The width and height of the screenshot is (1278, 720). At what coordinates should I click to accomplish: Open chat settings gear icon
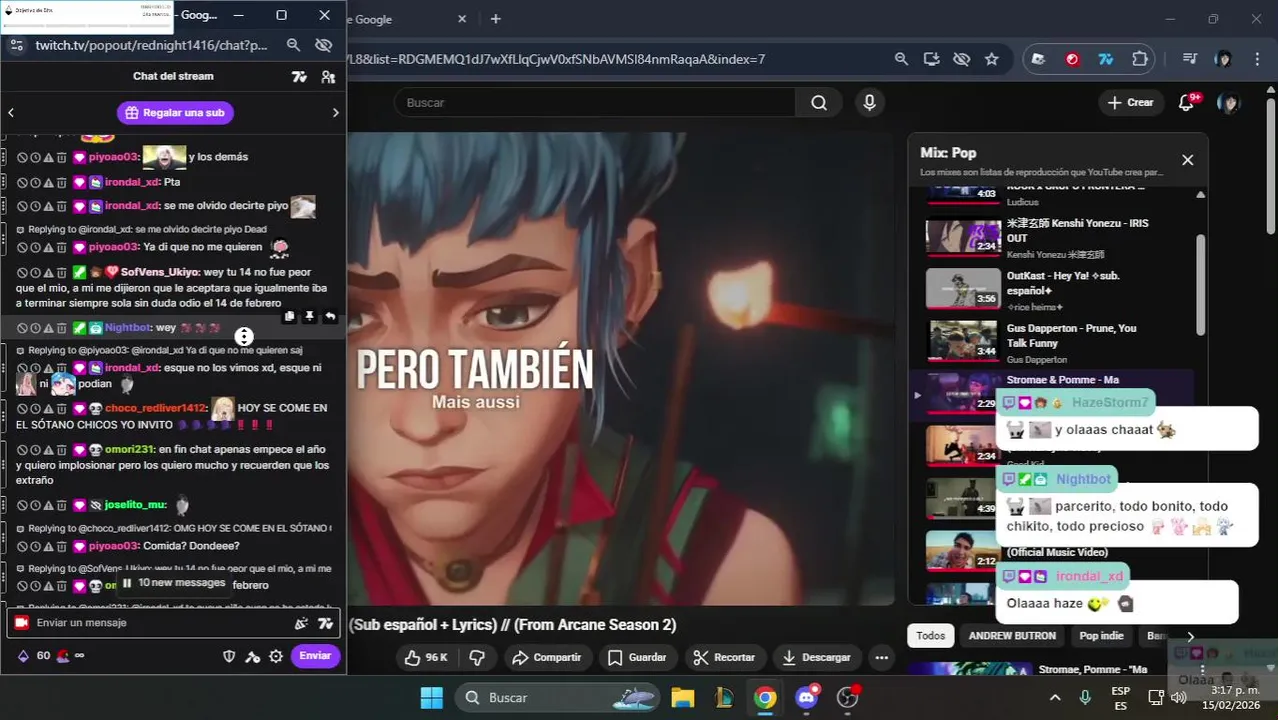coord(276,657)
